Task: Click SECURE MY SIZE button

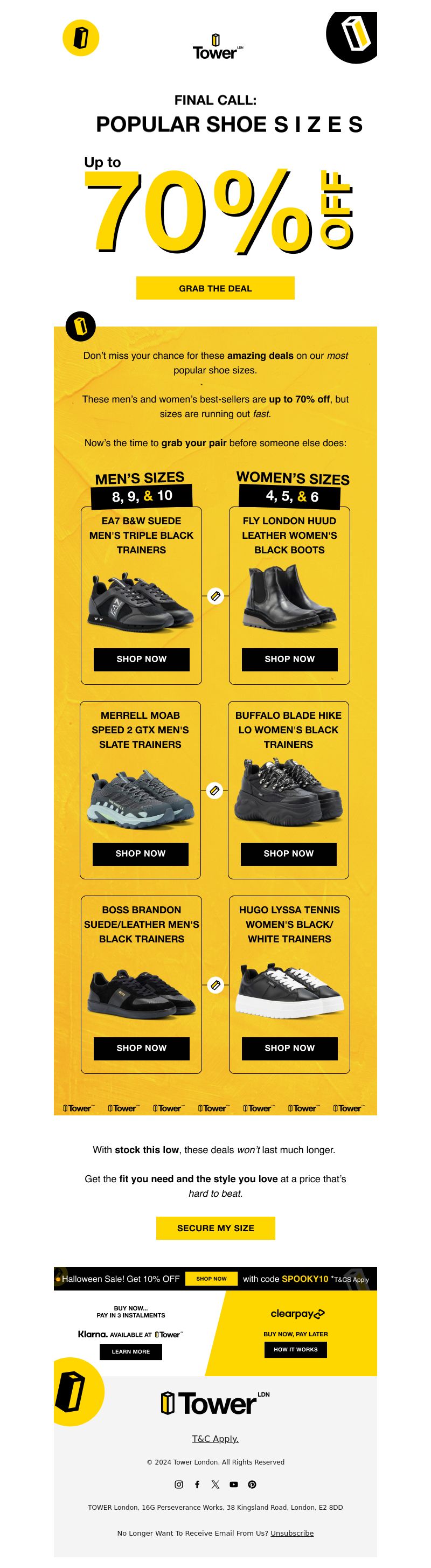Action: (215, 1228)
